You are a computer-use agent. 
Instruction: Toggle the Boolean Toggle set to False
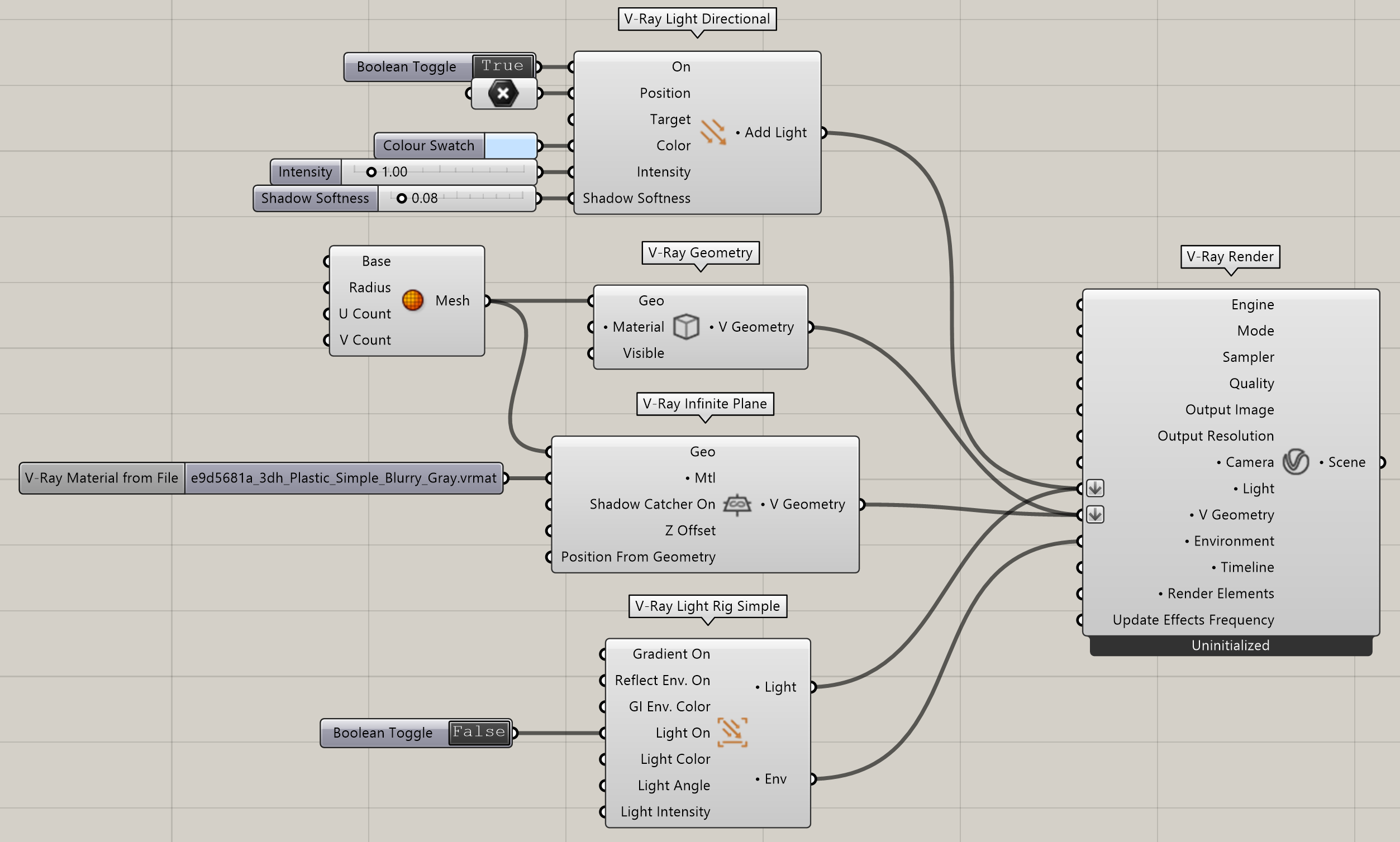tap(479, 733)
